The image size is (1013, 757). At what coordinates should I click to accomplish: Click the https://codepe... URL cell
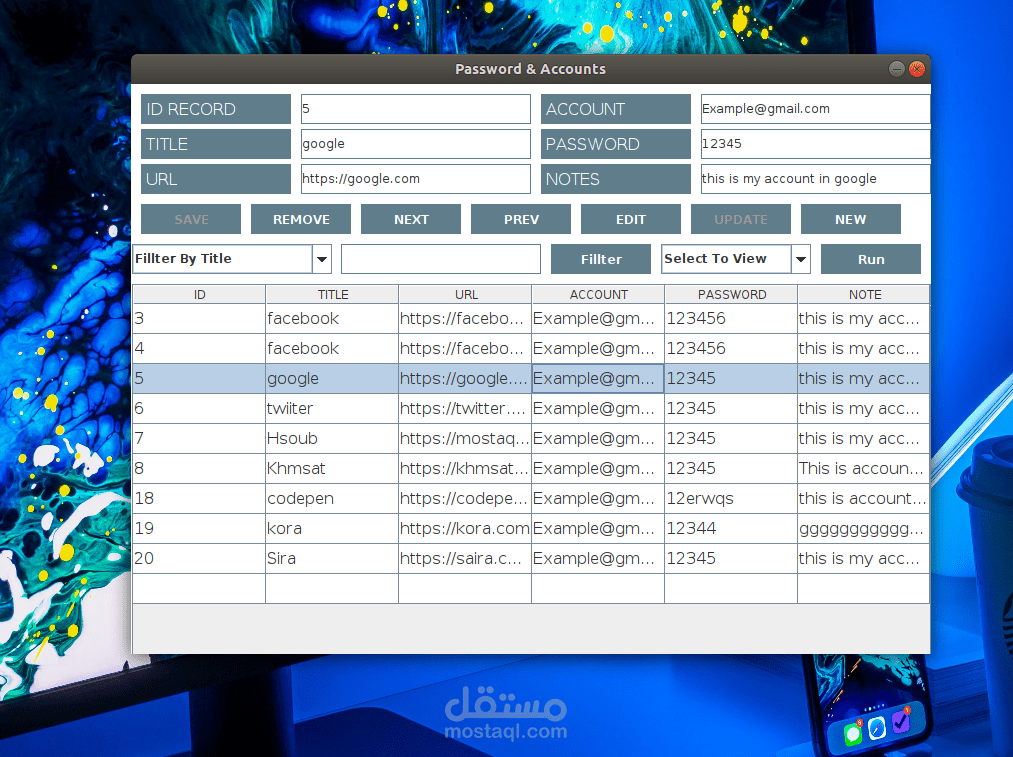point(465,498)
